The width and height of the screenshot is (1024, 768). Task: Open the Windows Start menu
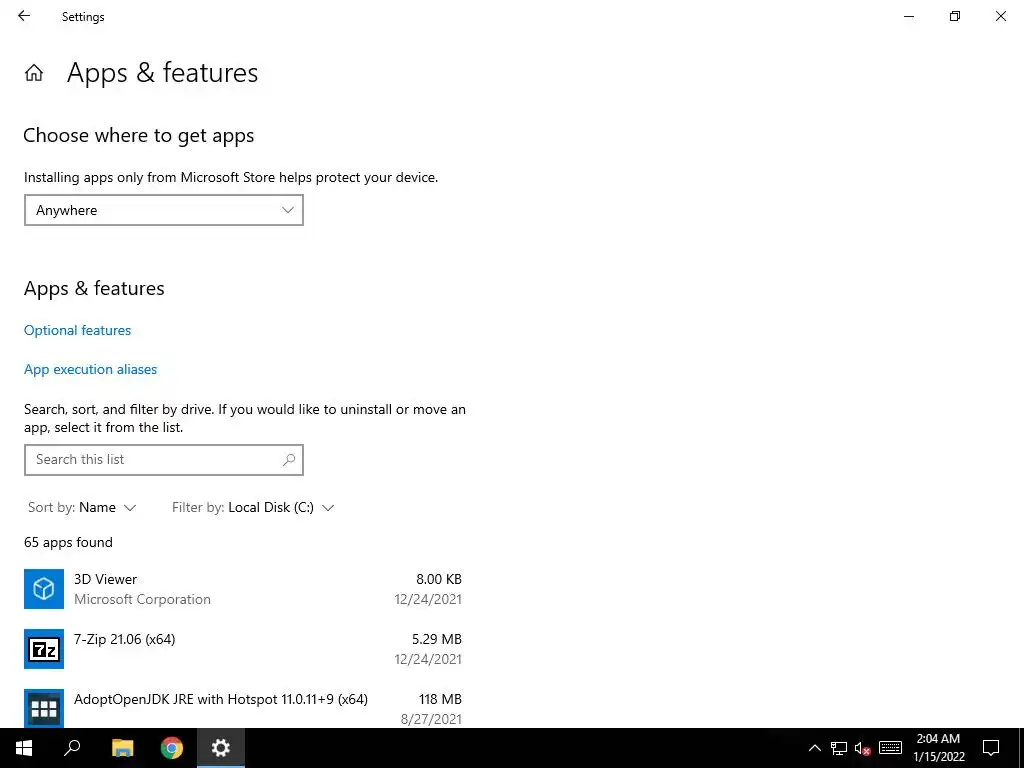(24, 748)
